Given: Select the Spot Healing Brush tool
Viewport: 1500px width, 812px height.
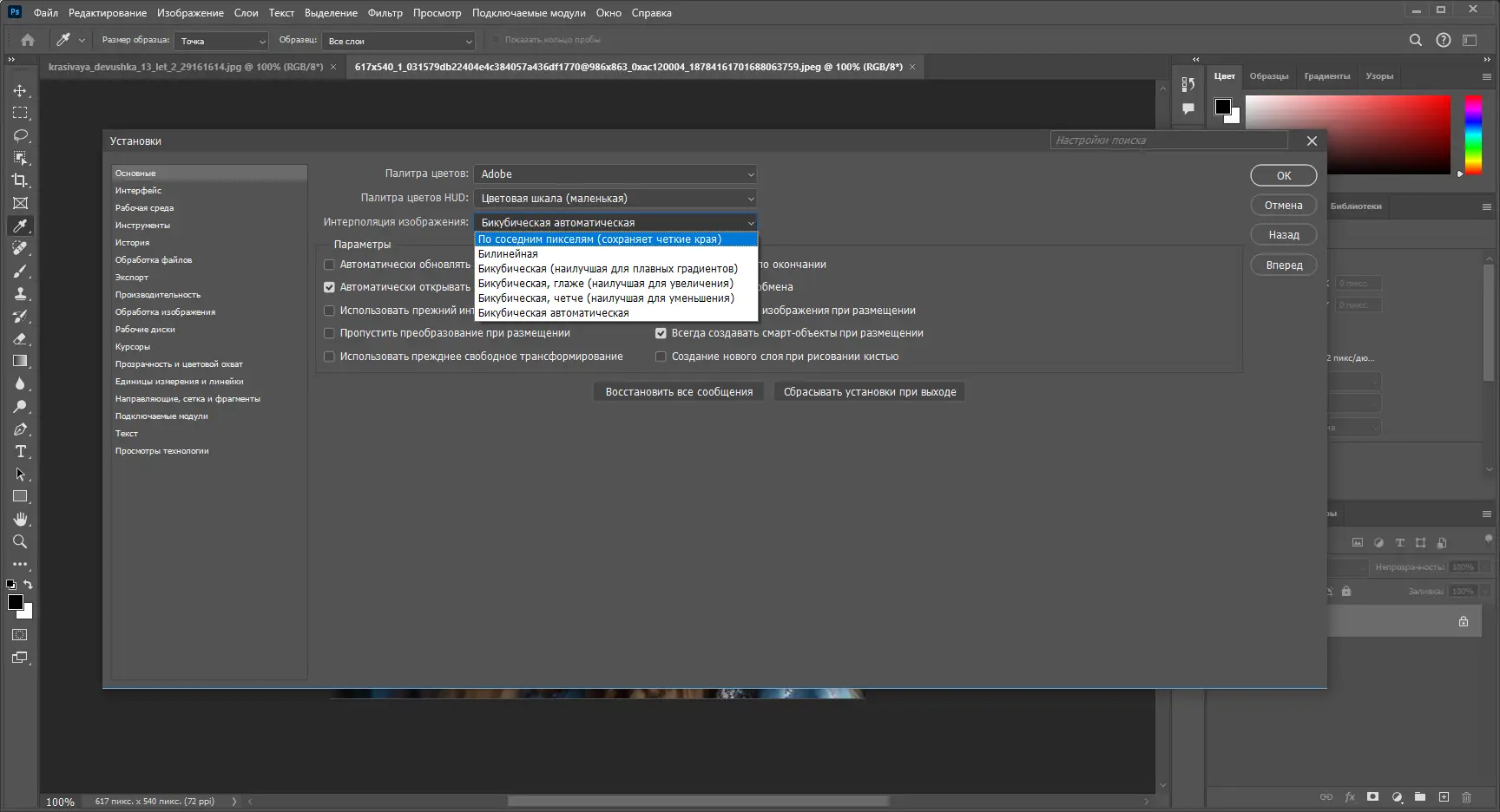Looking at the screenshot, I should pos(20,248).
